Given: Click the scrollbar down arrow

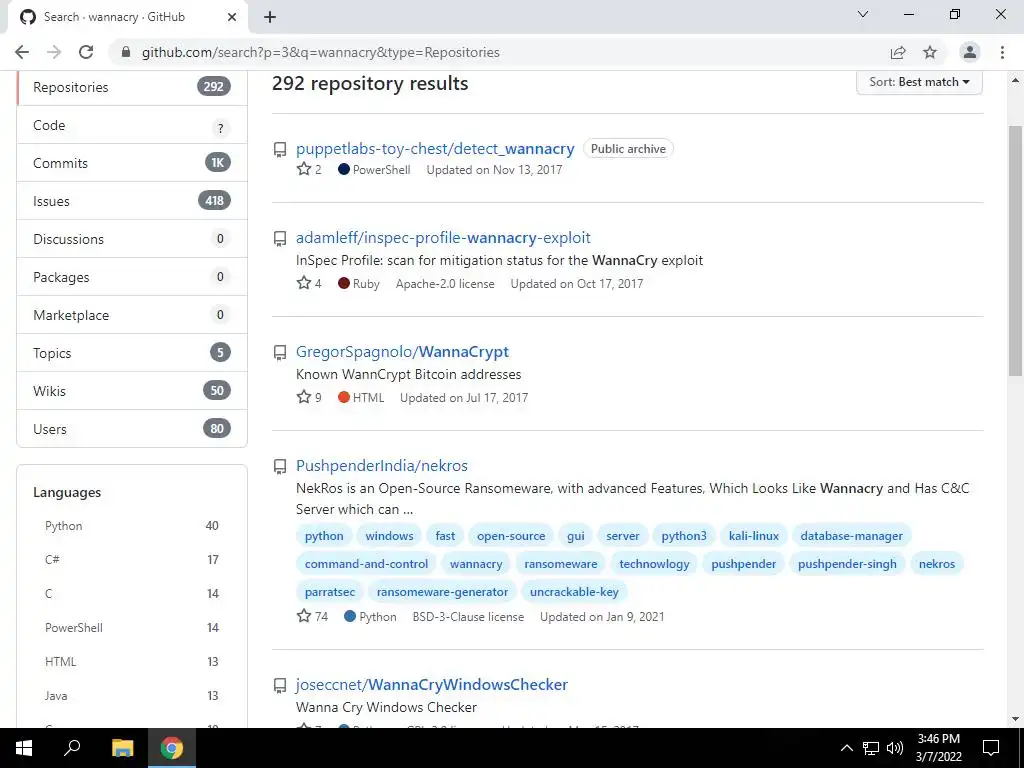Looking at the screenshot, I should 1015,719.
